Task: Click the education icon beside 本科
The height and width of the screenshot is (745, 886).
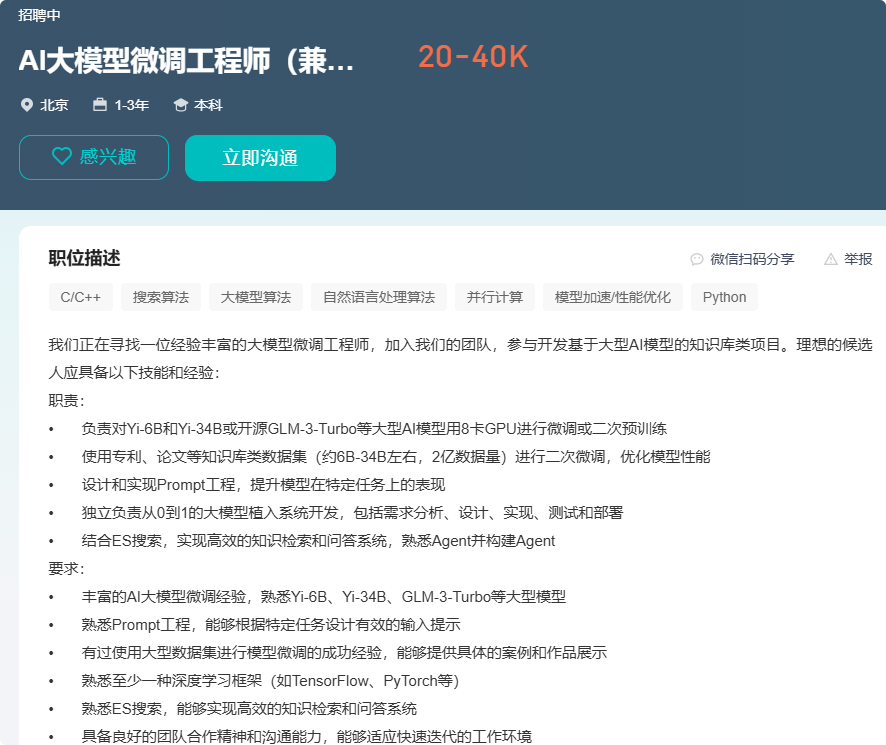Action: pyautogui.click(x=180, y=104)
